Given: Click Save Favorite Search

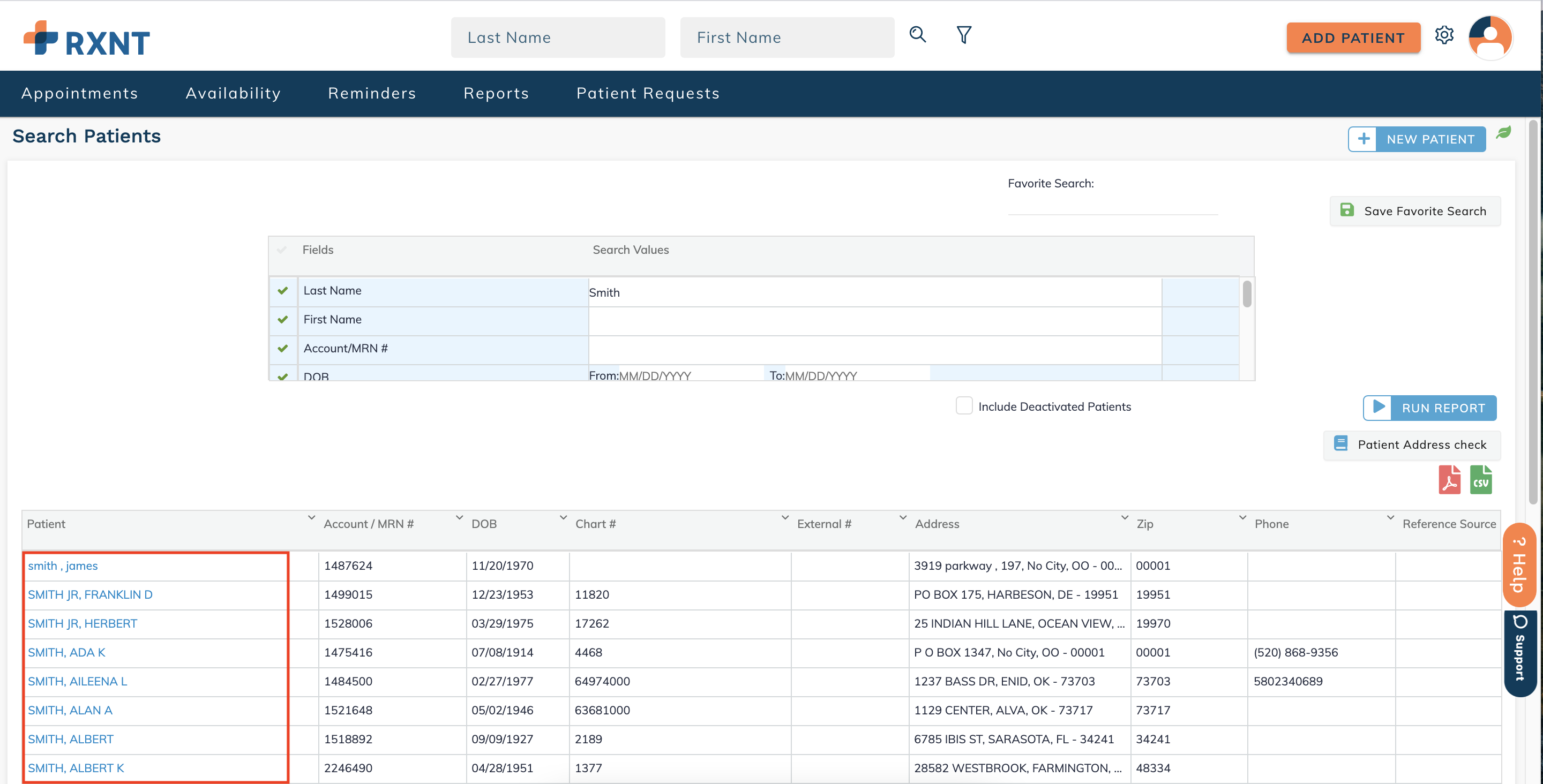Looking at the screenshot, I should [x=1415, y=211].
